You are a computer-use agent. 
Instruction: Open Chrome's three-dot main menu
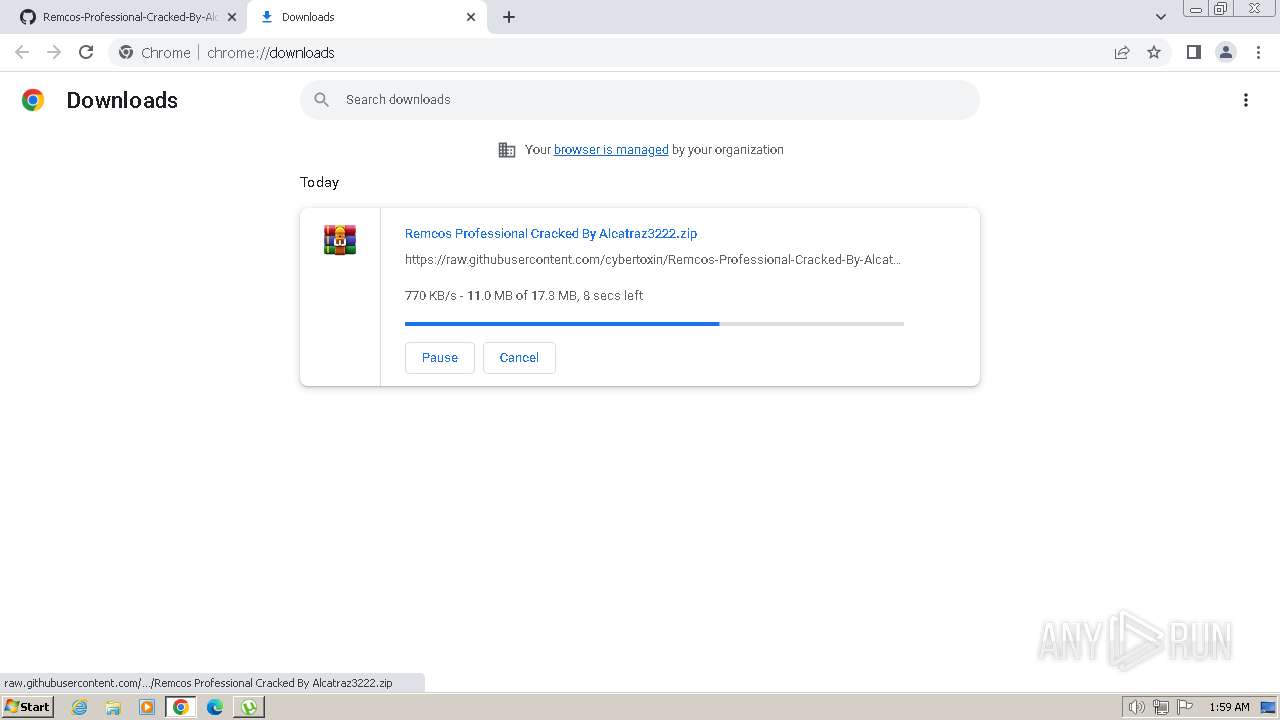pyautogui.click(x=1258, y=53)
